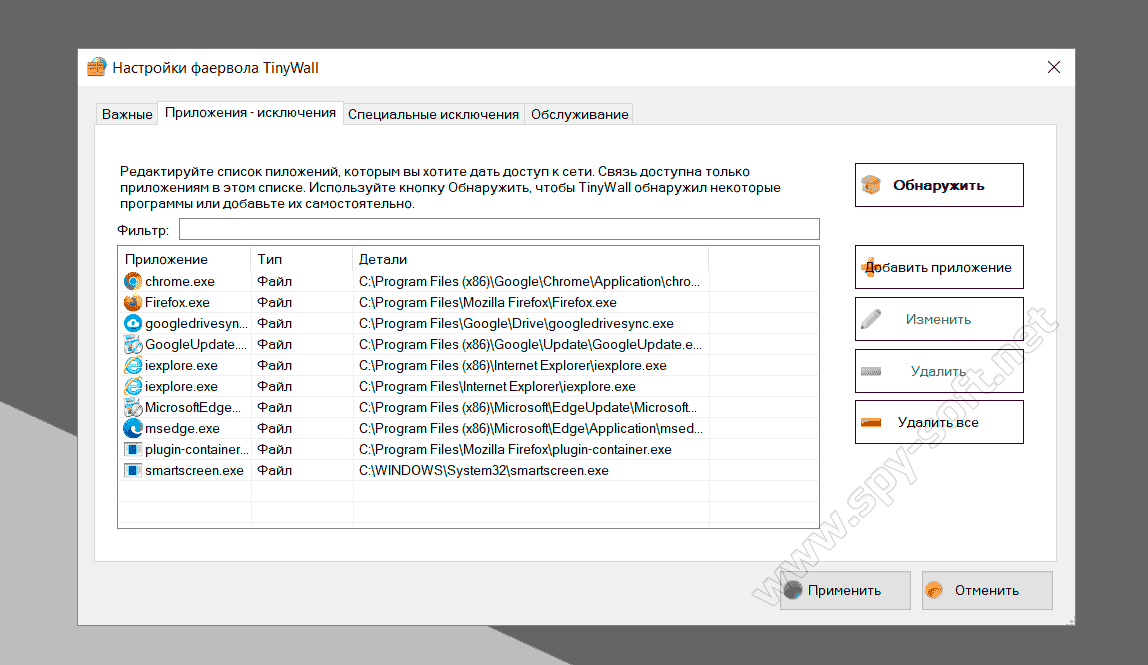Click the Добавить приложение button
The width and height of the screenshot is (1148, 665).
pyautogui.click(x=939, y=267)
